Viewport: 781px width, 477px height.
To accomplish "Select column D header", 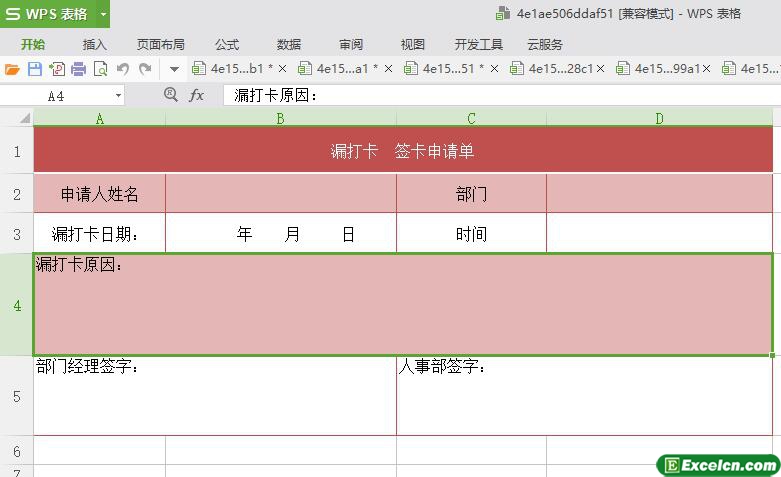I will point(659,119).
